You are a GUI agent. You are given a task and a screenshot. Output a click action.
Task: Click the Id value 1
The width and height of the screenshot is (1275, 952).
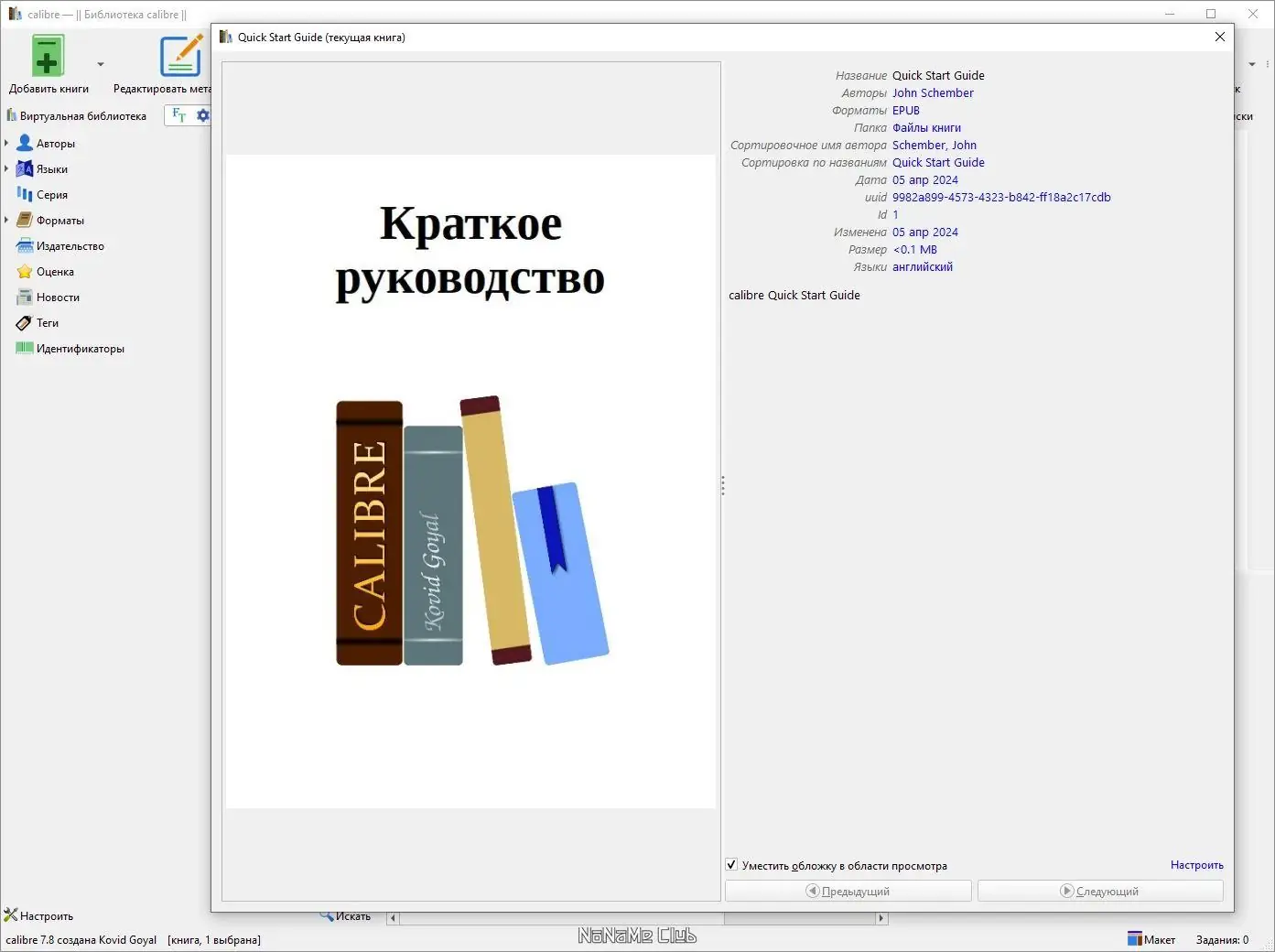895,215
